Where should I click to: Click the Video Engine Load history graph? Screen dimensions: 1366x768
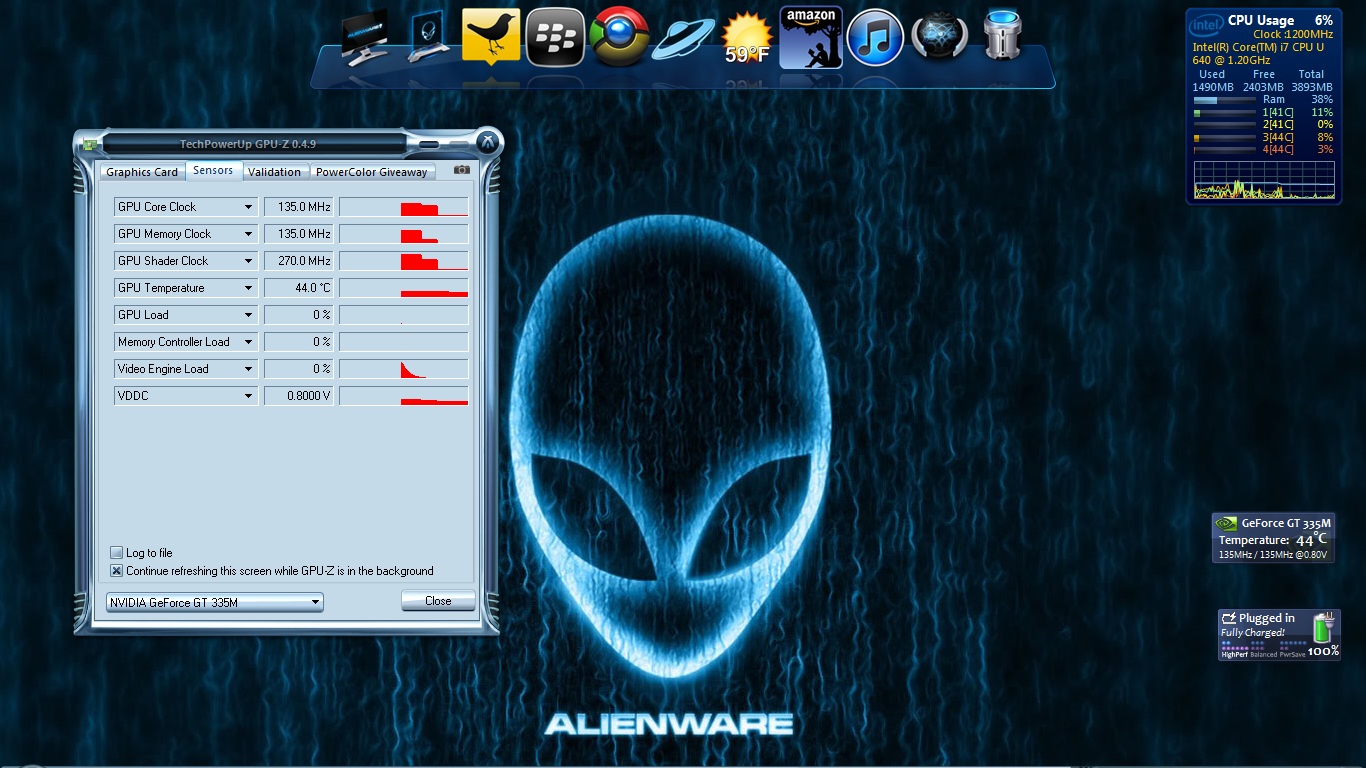pyautogui.click(x=404, y=369)
